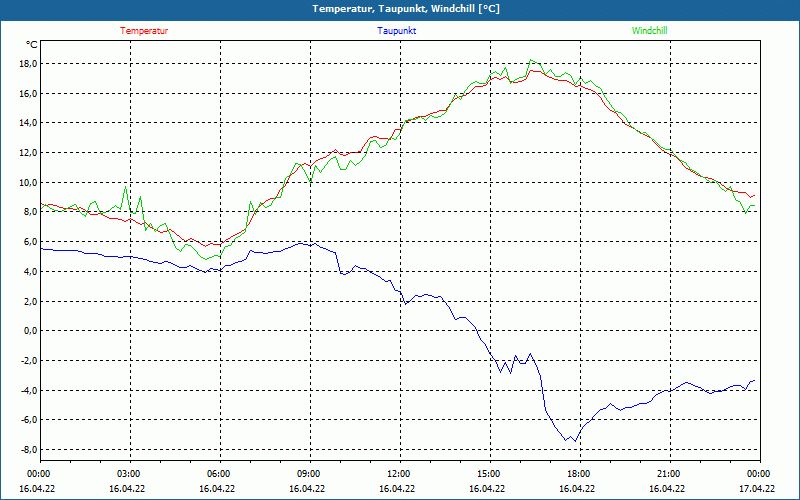Click the blue dew point minimum near 18:00
The height and width of the screenshot is (500, 800).
tap(576, 441)
